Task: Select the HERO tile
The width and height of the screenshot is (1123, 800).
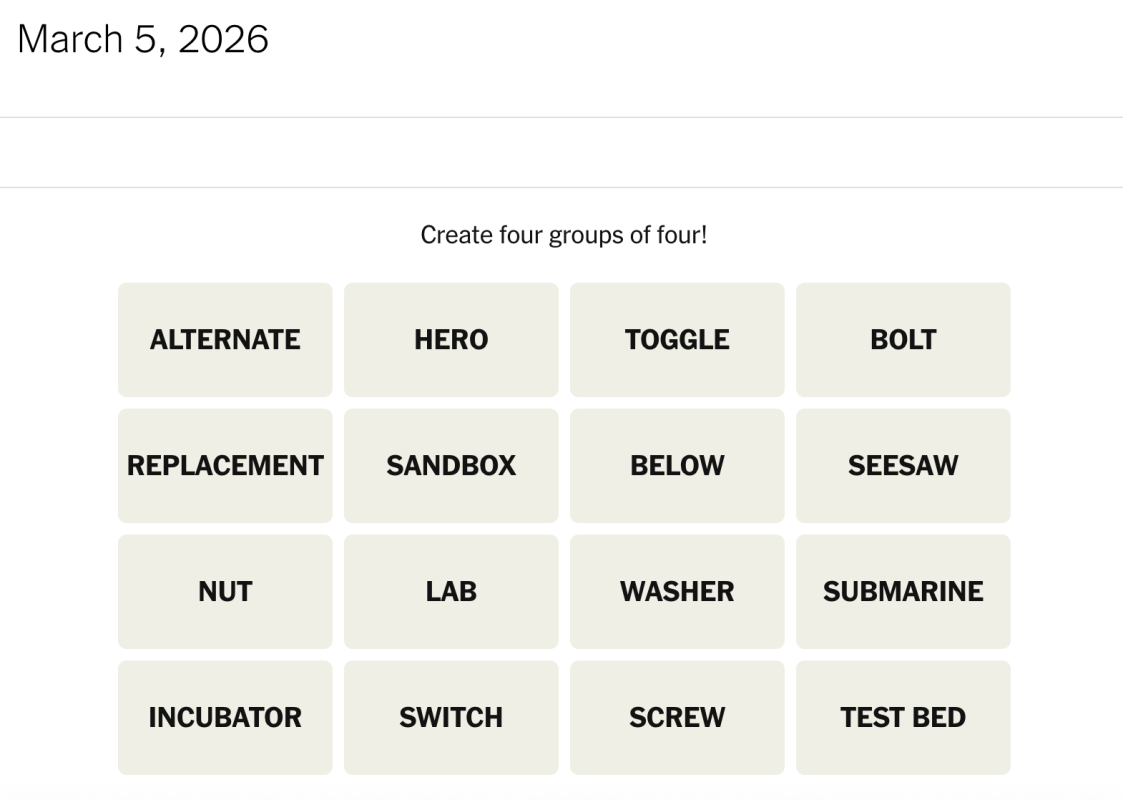Action: [x=450, y=339]
